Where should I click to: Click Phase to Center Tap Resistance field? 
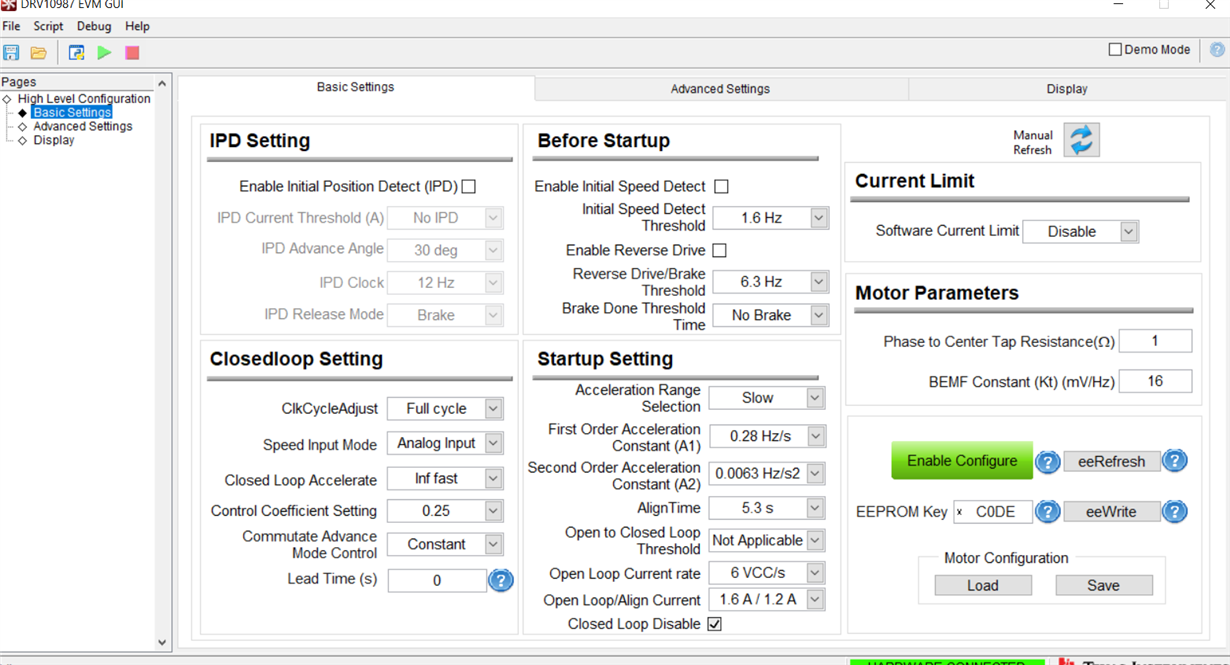click(1155, 341)
